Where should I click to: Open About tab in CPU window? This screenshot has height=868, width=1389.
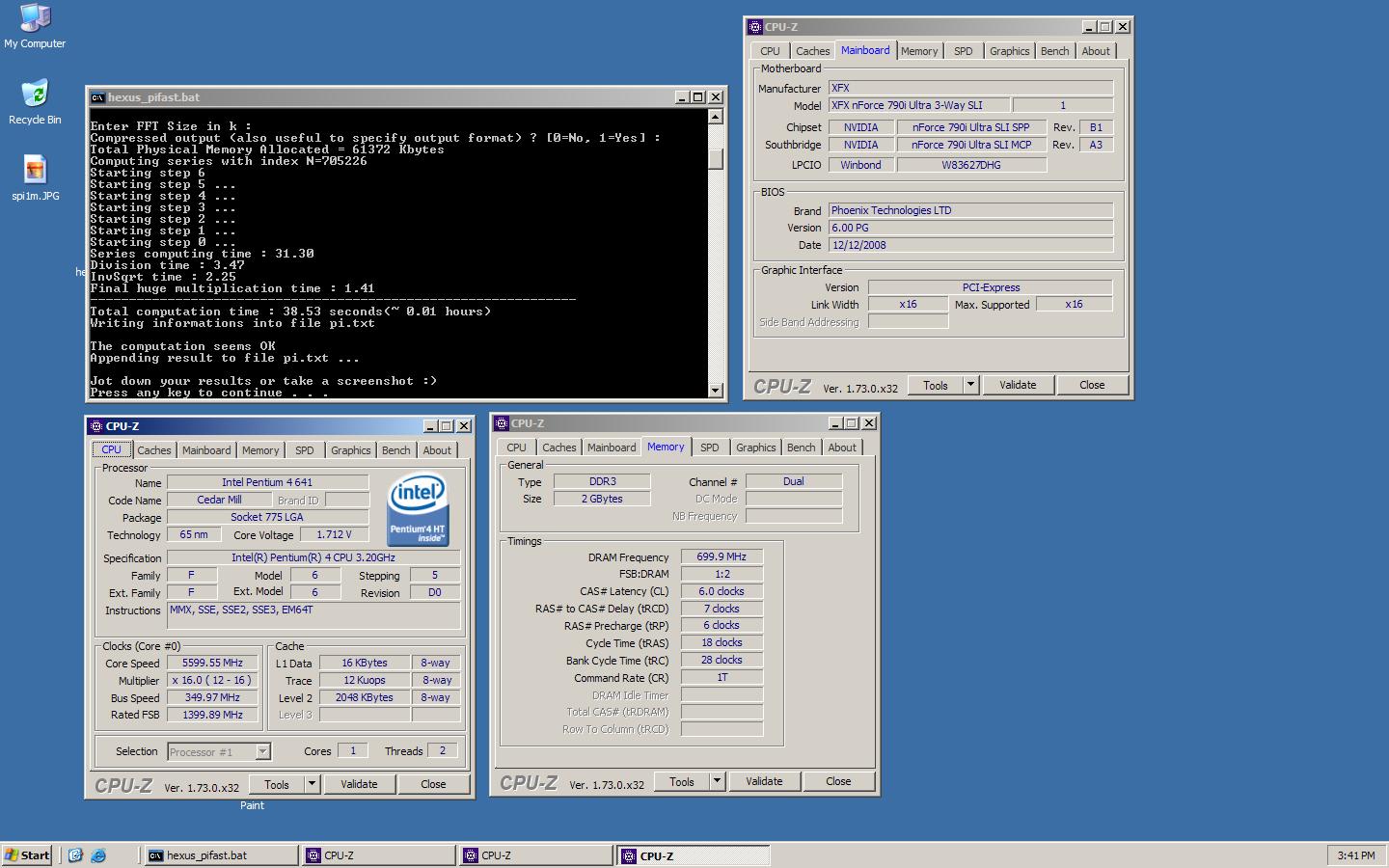[x=437, y=450]
